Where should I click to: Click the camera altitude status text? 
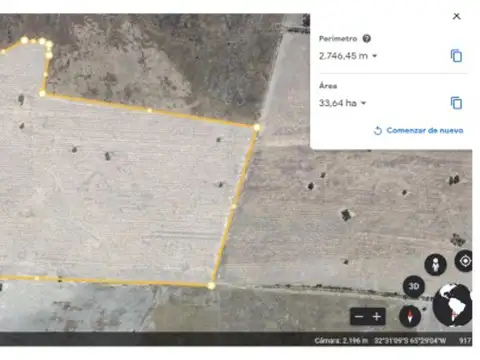[341, 341]
